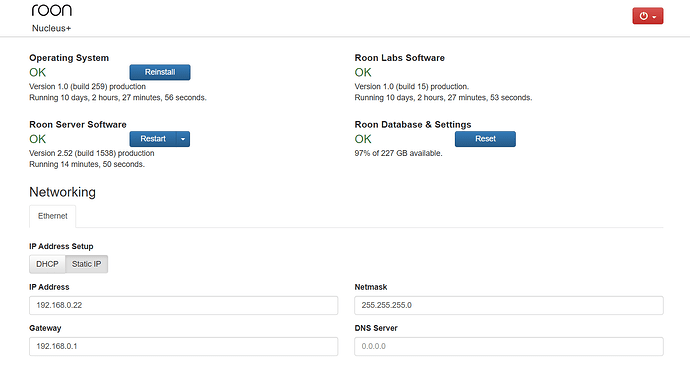Screen dimensions: 690x371
Task: Click the Roon Labs Software OK status
Action: click(363, 73)
